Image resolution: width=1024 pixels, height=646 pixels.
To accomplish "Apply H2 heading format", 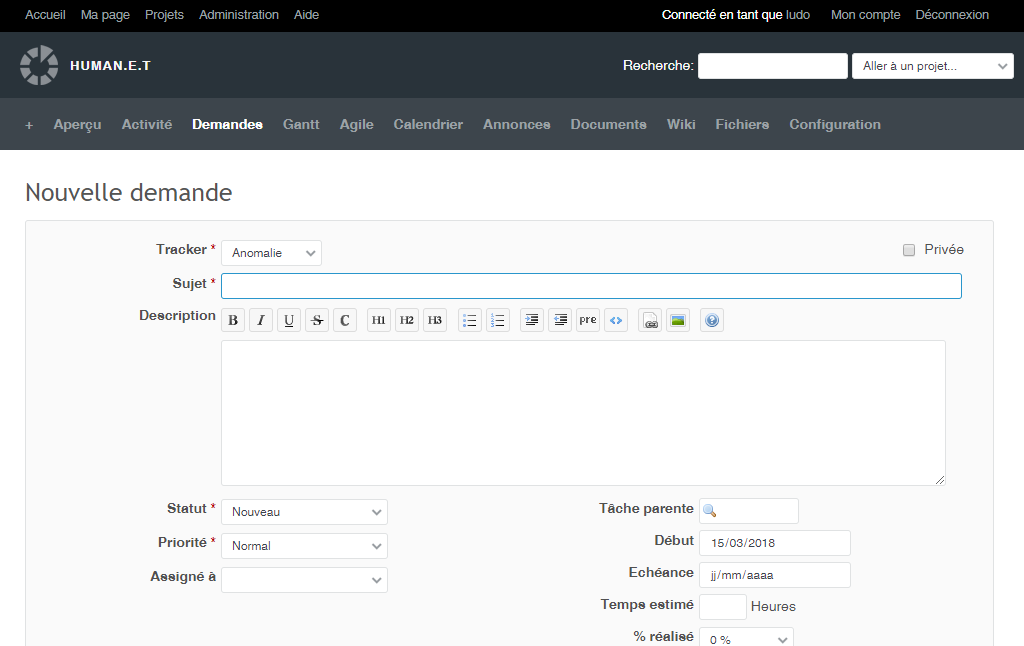I will (407, 320).
